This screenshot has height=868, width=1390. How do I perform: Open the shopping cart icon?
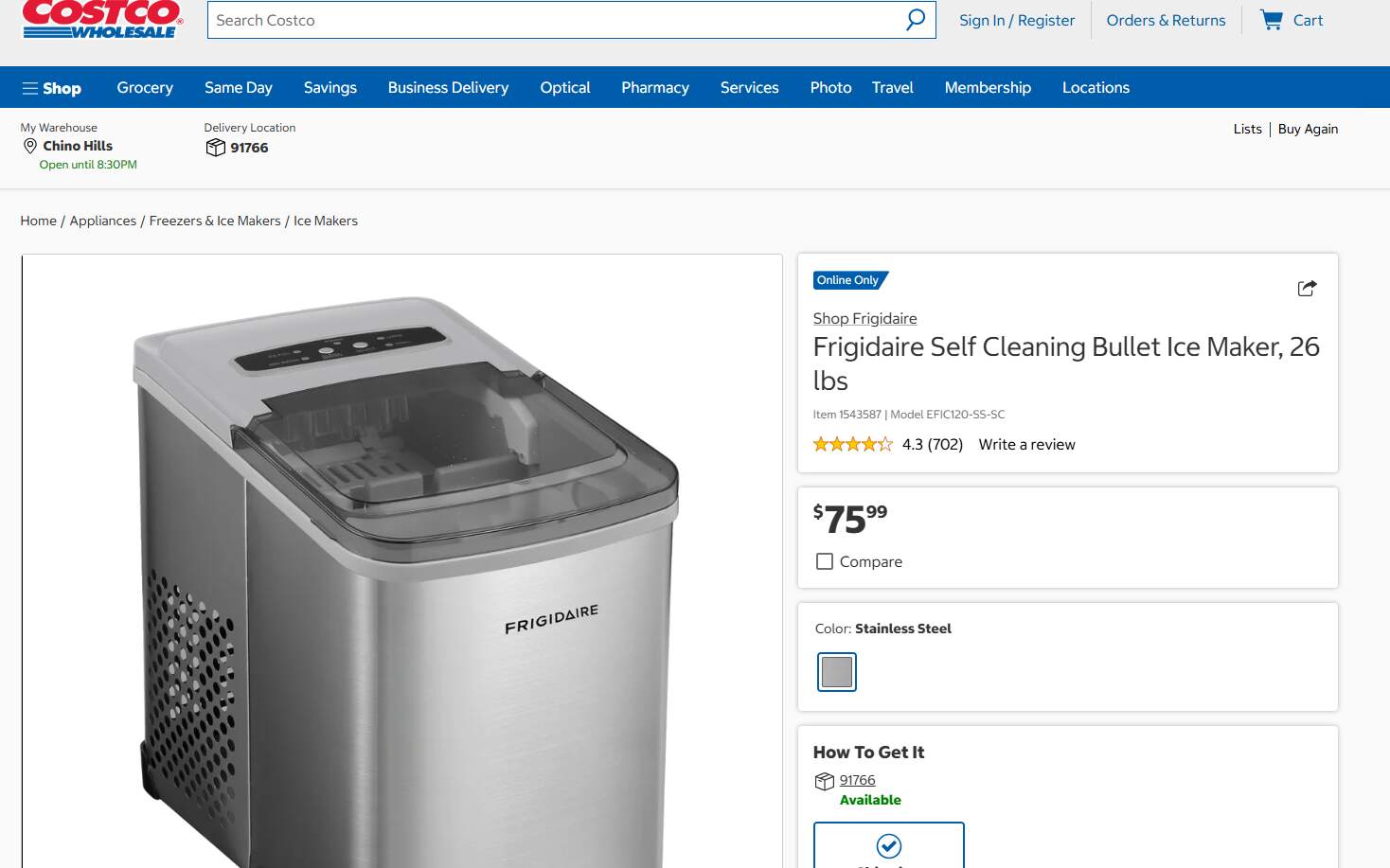[x=1271, y=20]
